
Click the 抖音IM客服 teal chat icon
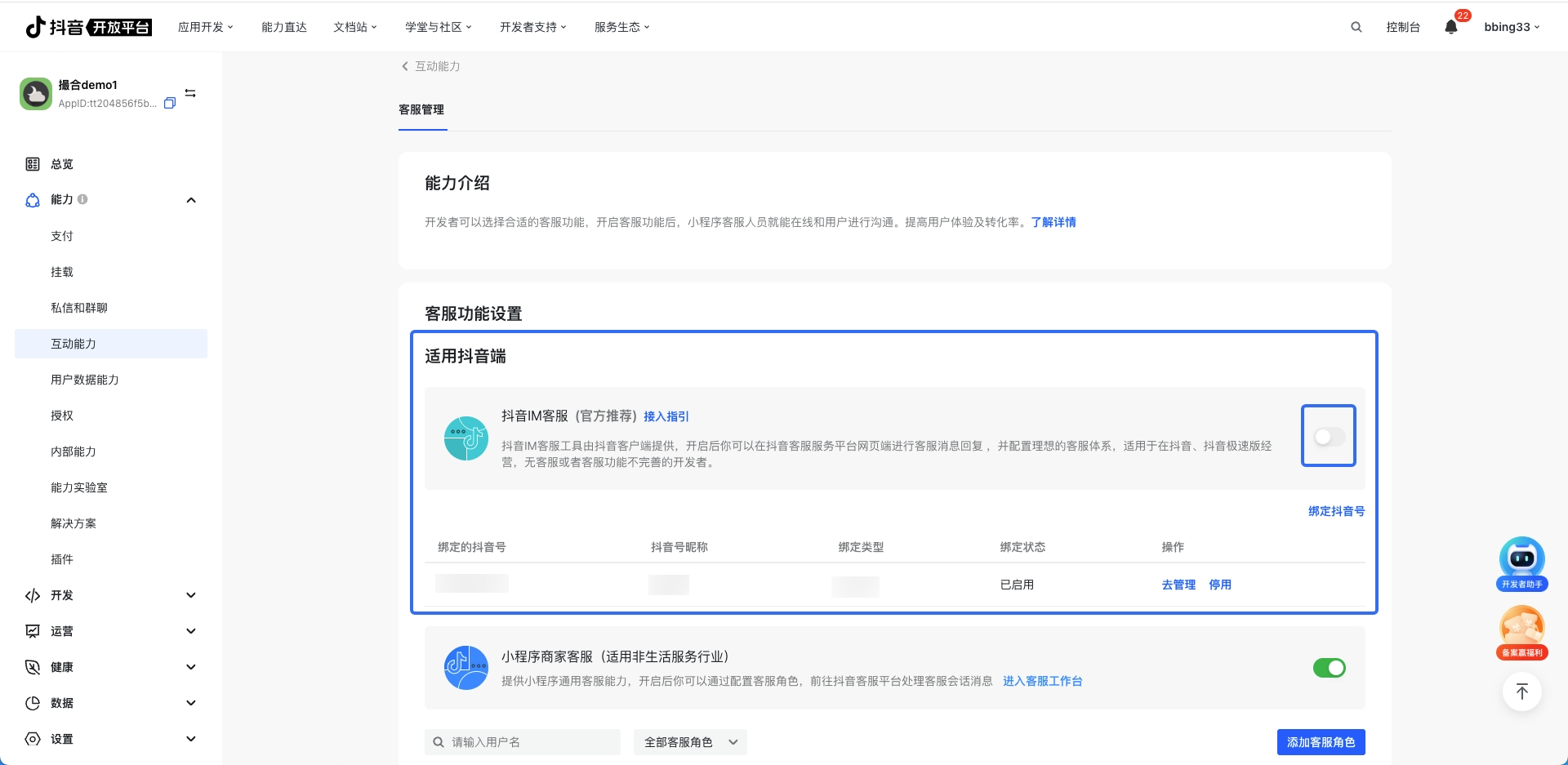click(466, 438)
